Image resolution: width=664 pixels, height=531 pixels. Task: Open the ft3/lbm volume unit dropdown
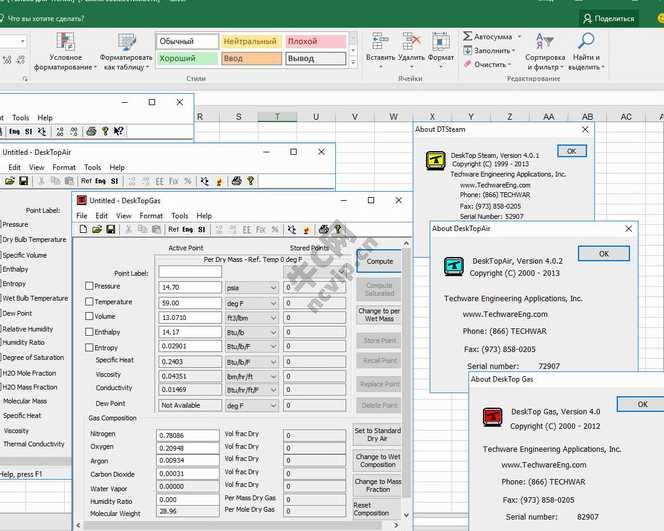(x=273, y=318)
